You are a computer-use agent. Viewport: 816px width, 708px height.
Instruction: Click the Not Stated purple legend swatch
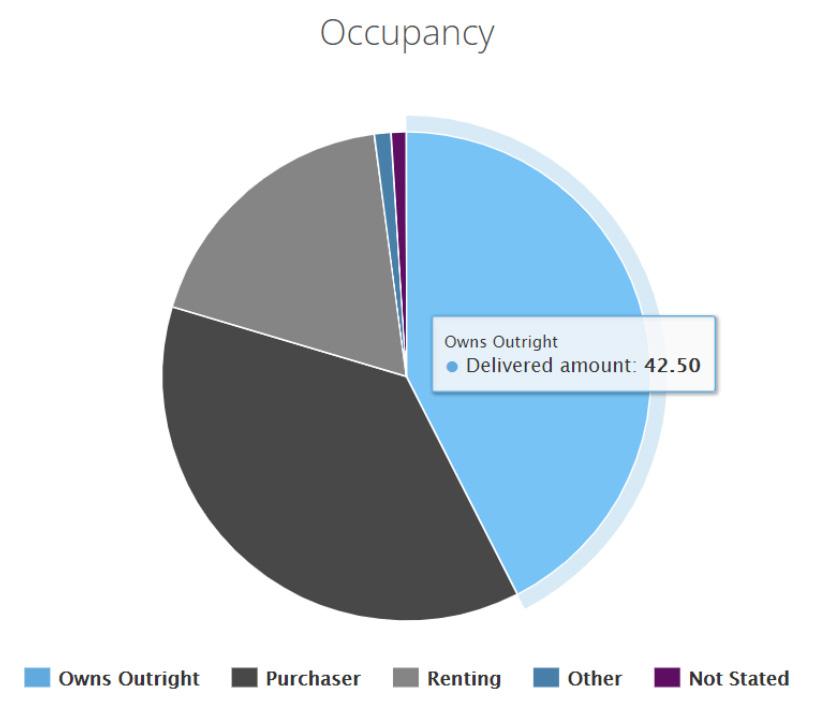(667, 678)
